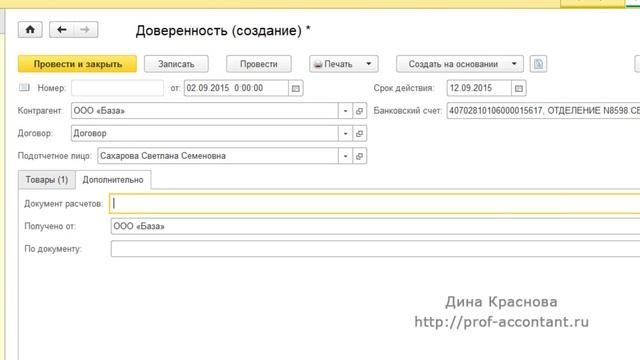Click the Подотчетное лицо field Сахарова
640x360 pixels.
pyautogui.click(x=218, y=156)
